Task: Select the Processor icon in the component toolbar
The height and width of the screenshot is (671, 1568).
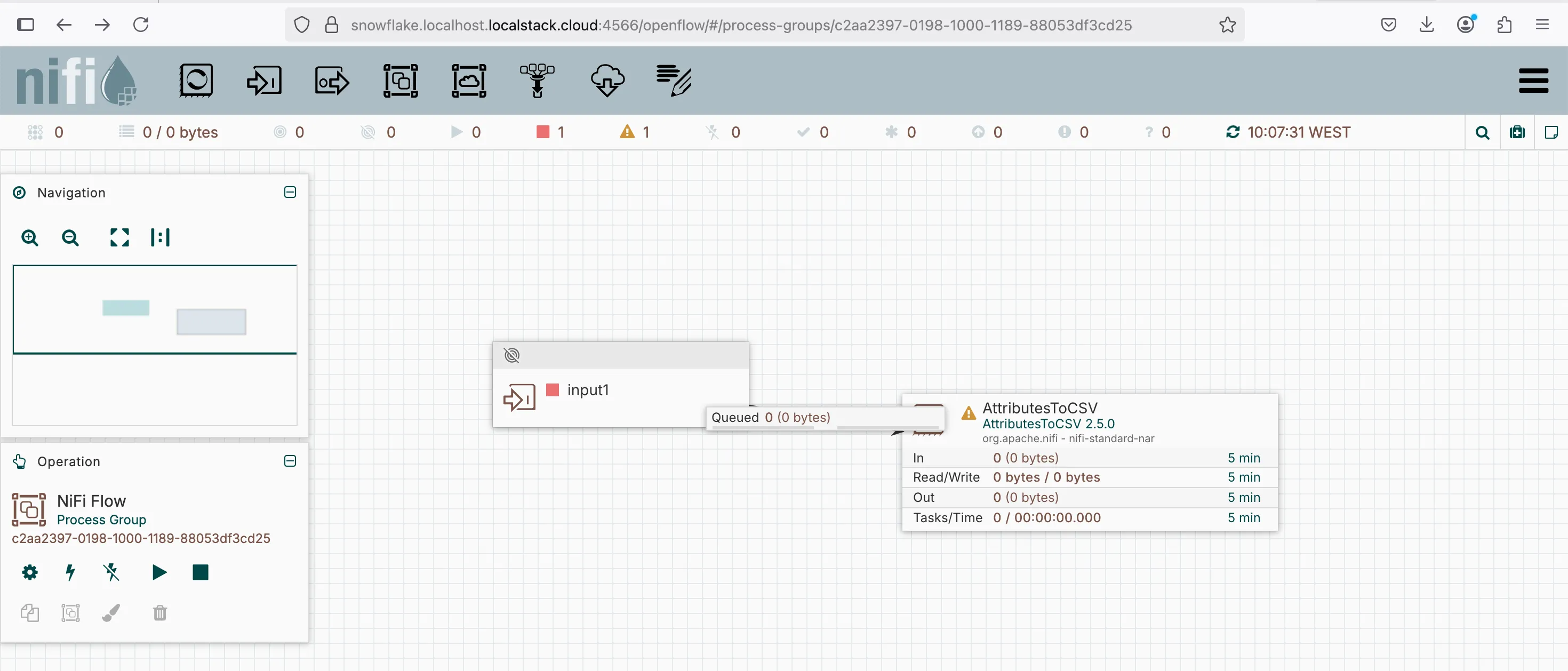Action: pos(196,80)
